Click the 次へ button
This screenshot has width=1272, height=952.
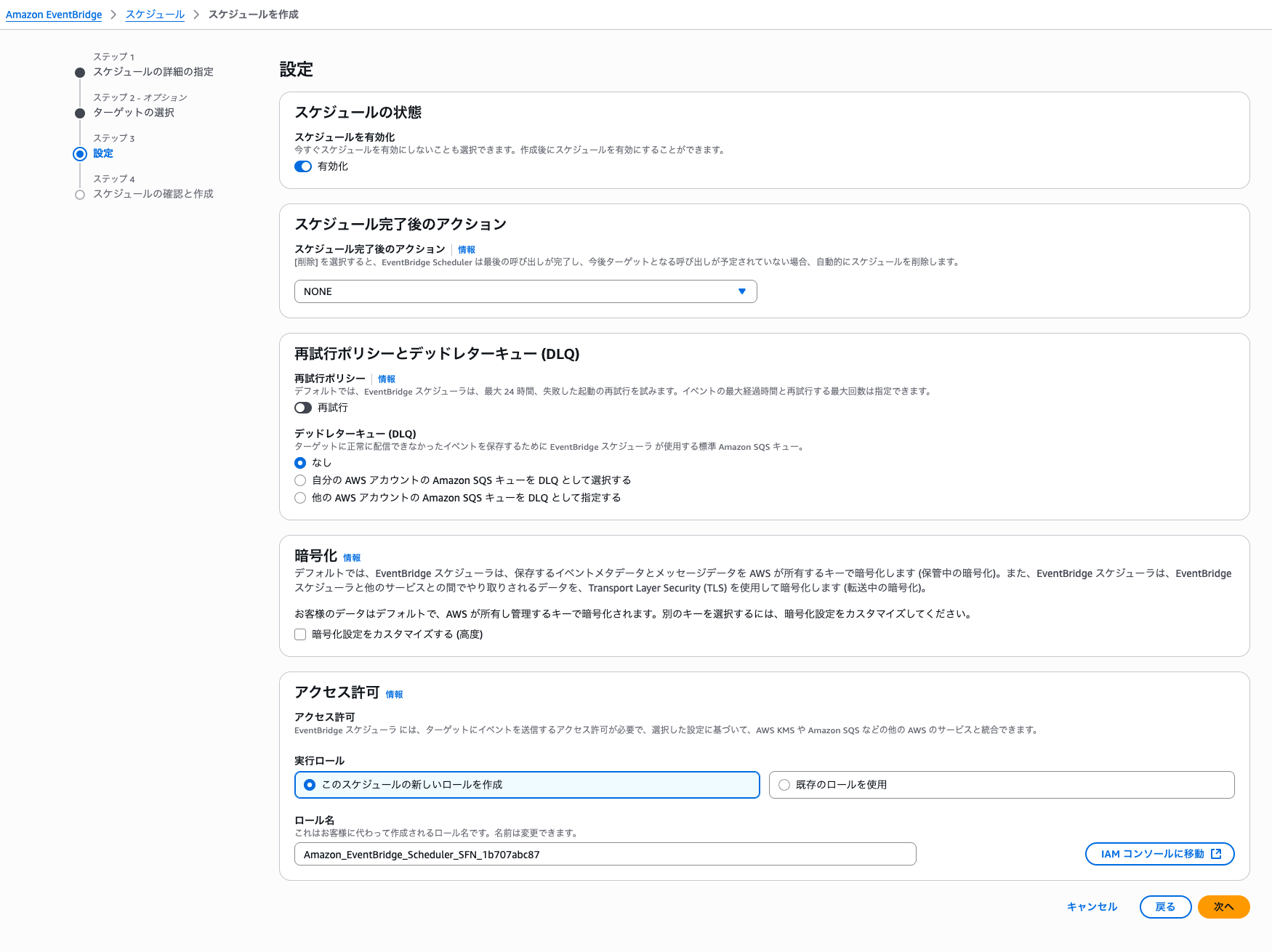coord(1223,907)
